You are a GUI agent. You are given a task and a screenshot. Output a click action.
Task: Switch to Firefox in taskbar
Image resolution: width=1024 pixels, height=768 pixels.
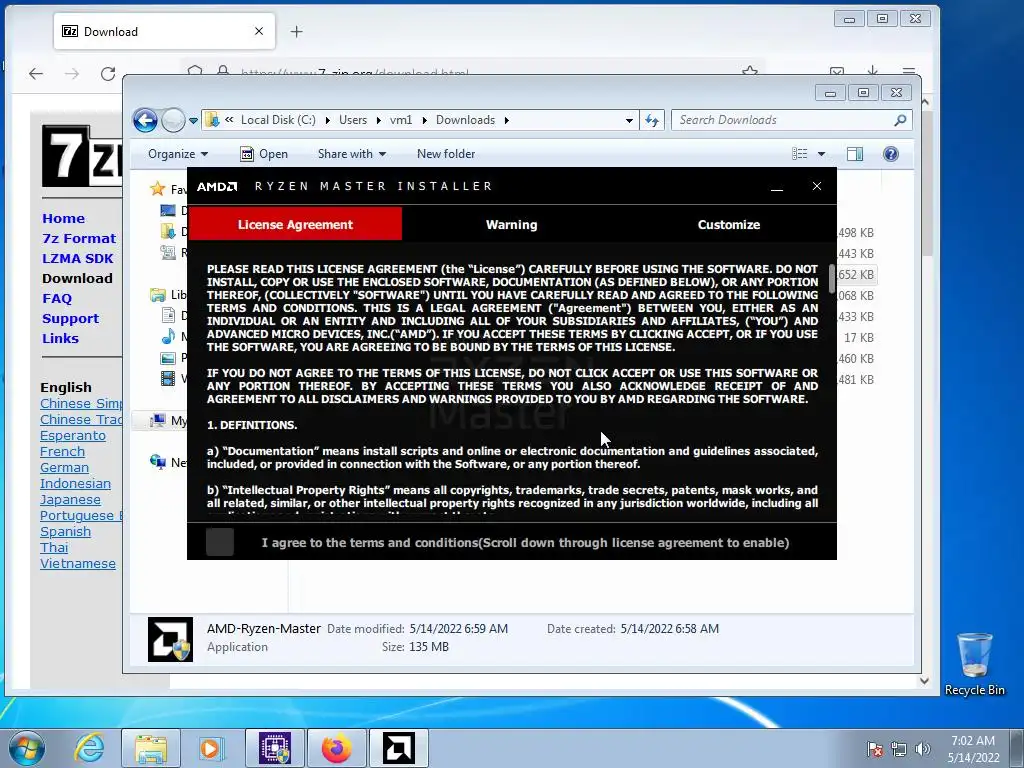point(336,748)
